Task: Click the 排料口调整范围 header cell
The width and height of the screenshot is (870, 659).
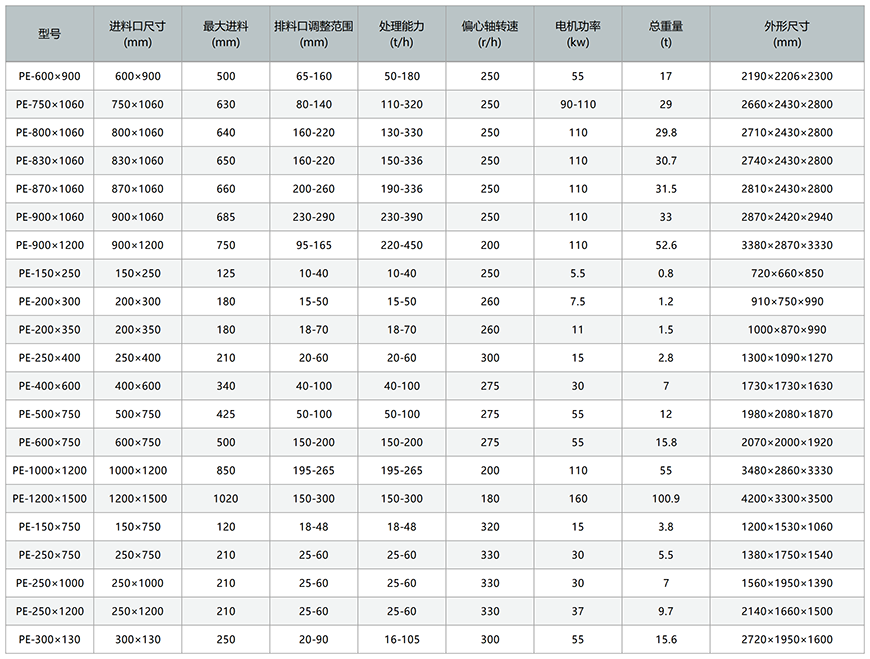Action: click(x=313, y=34)
